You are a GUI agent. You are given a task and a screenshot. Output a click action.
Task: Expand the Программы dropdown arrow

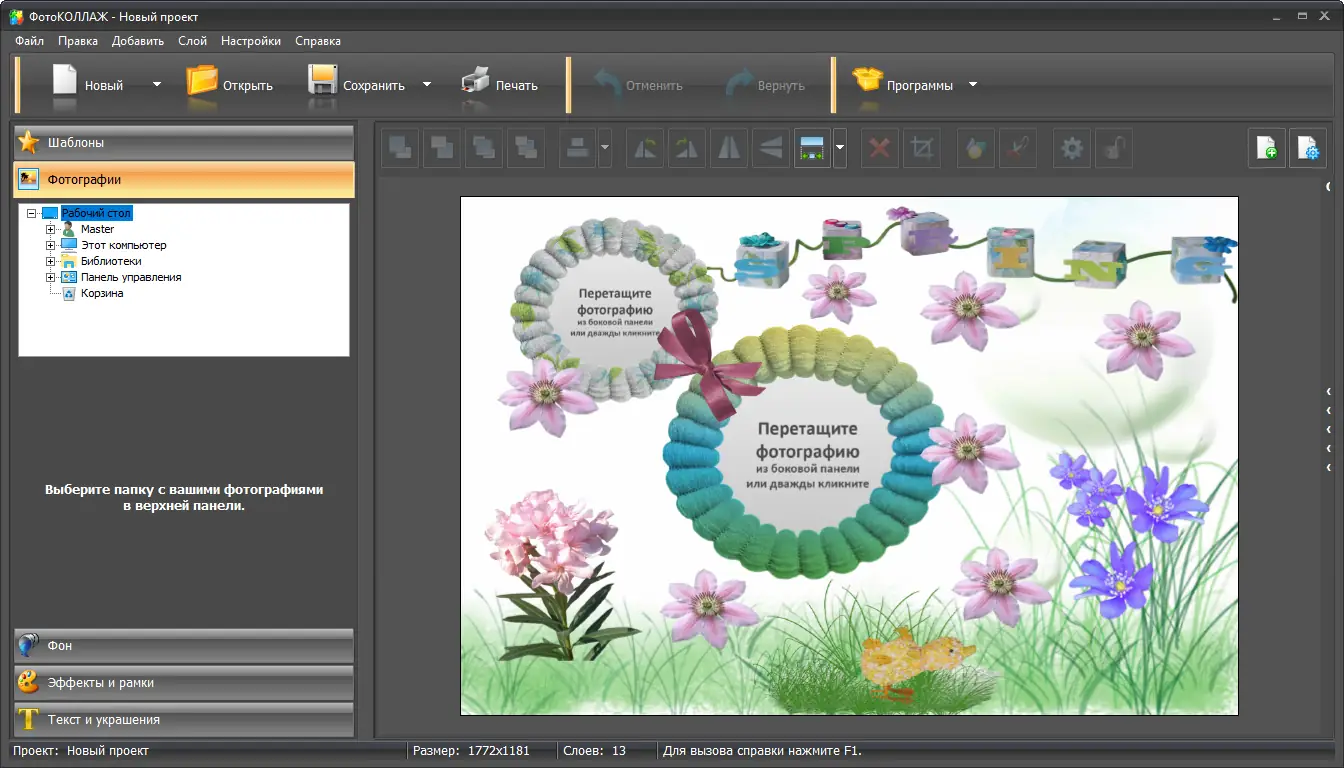(973, 85)
